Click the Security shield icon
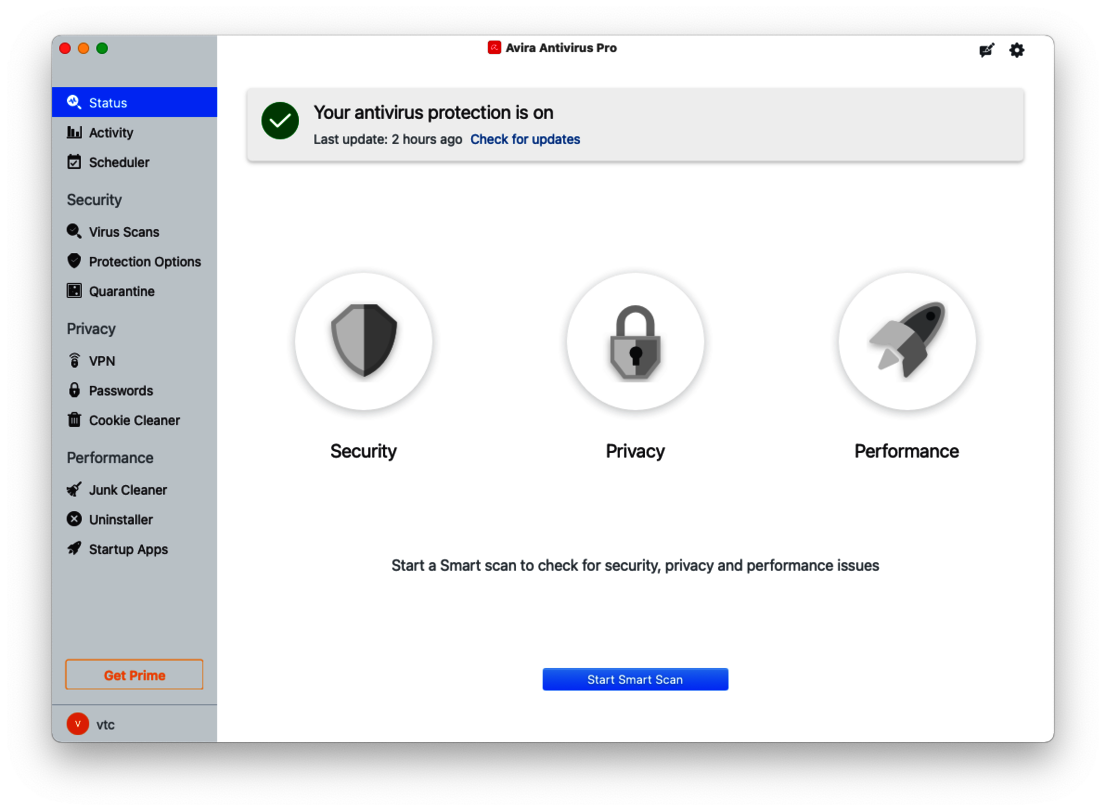 [x=363, y=341]
